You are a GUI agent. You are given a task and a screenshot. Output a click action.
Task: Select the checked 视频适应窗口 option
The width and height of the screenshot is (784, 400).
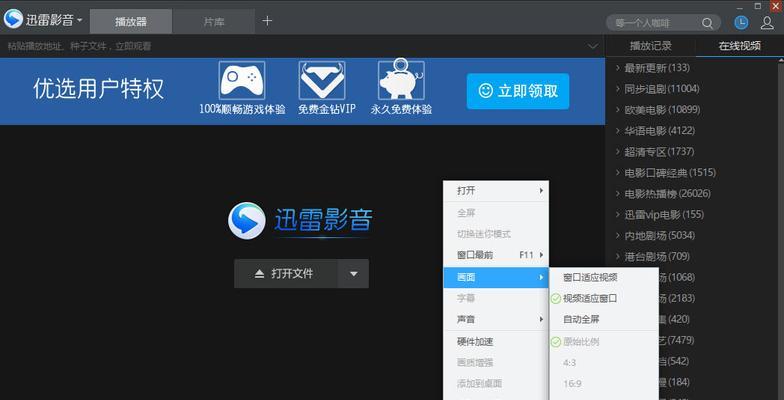point(604,298)
